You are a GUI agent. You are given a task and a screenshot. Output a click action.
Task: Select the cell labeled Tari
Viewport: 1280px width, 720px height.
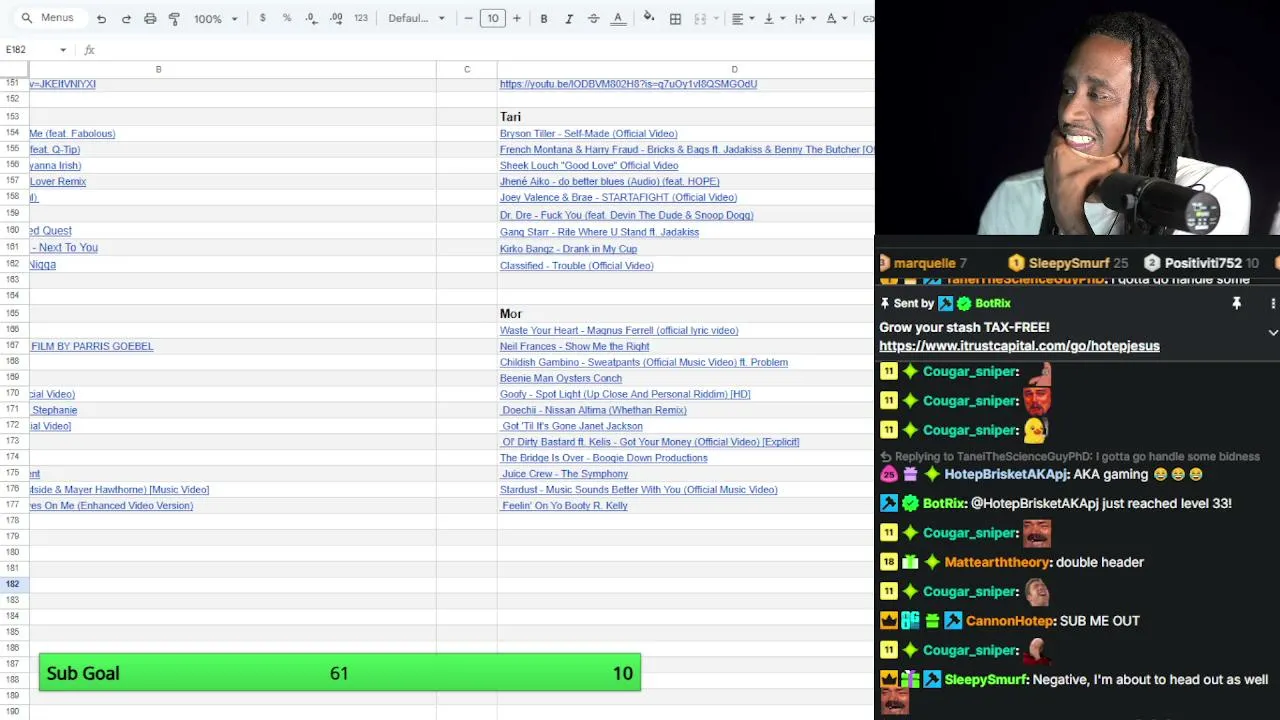(510, 117)
